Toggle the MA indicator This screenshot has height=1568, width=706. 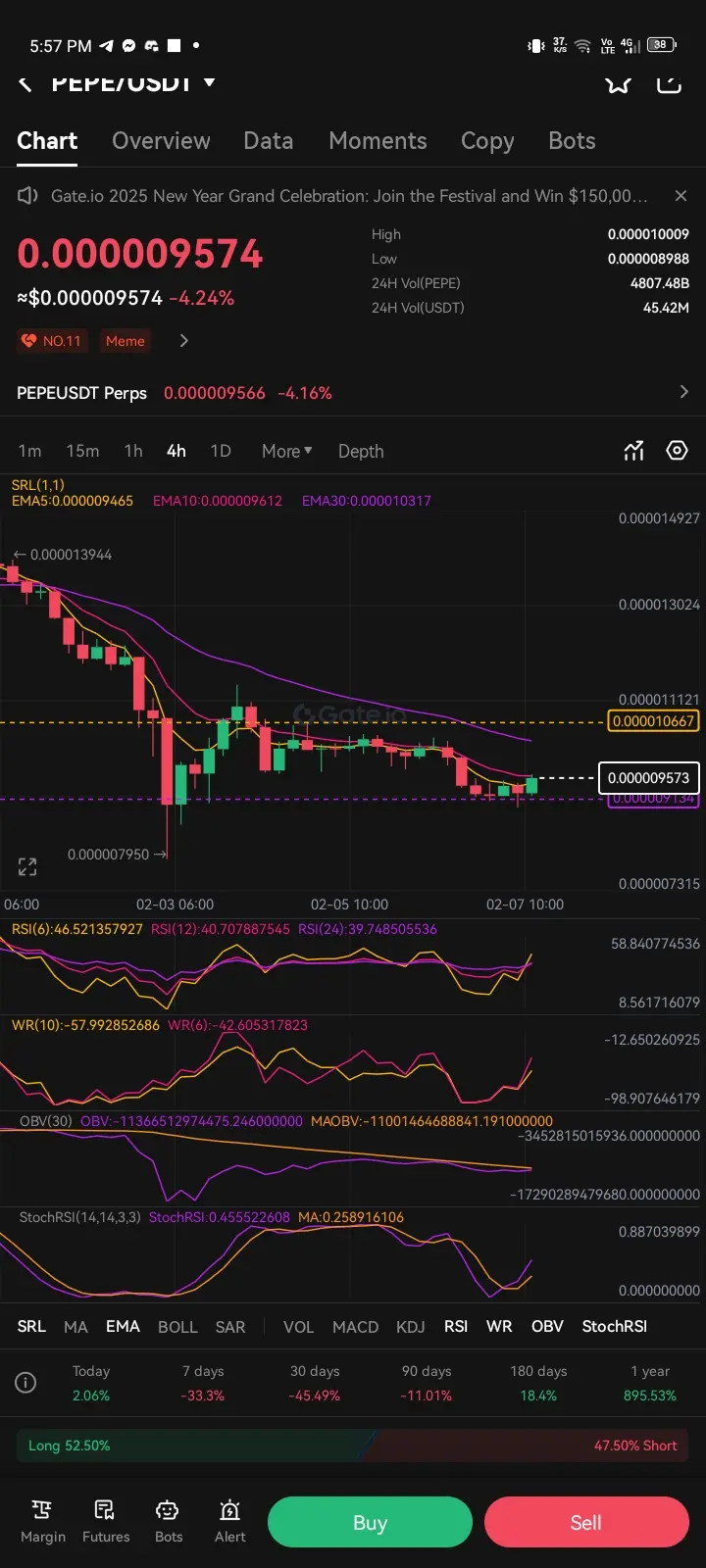76,1326
